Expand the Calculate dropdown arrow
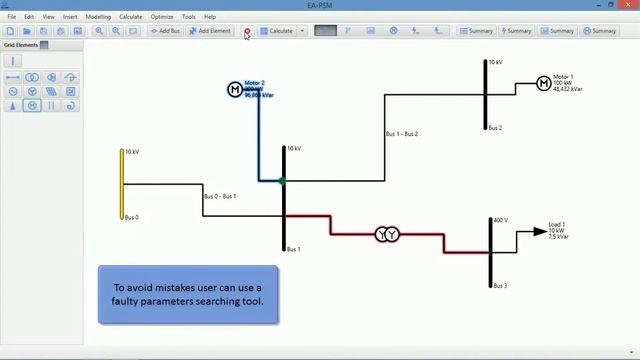Screen dimensions: 640x360 302,31
